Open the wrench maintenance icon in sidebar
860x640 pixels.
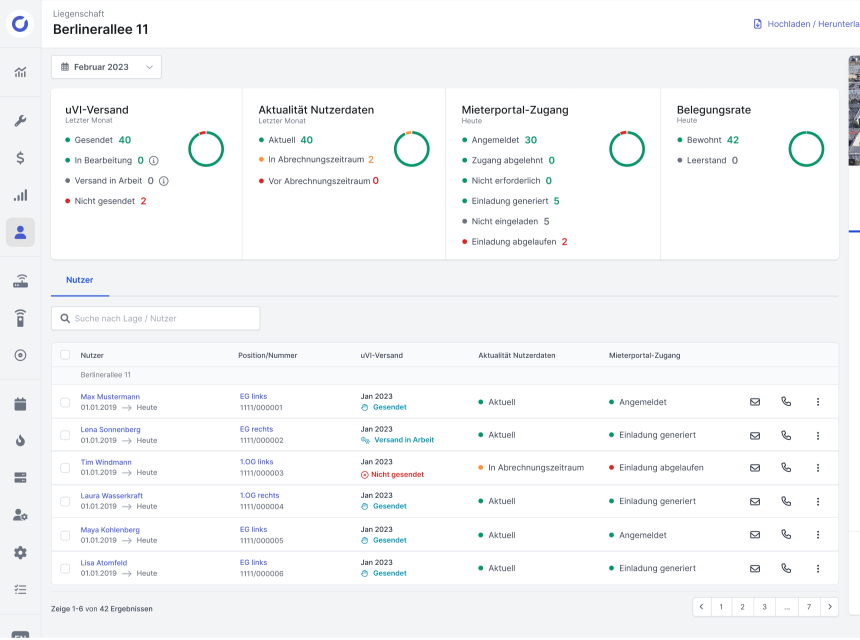click(x=20, y=121)
